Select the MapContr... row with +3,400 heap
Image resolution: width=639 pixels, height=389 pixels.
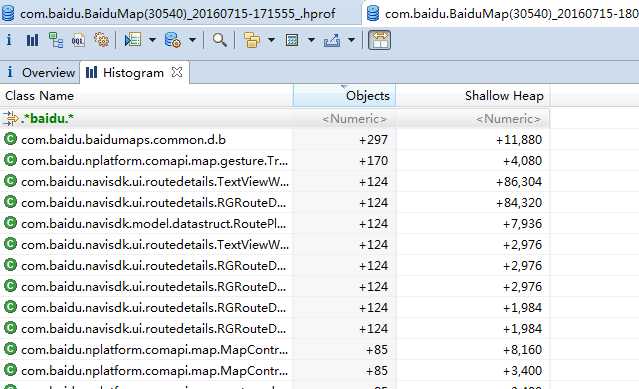(275, 371)
